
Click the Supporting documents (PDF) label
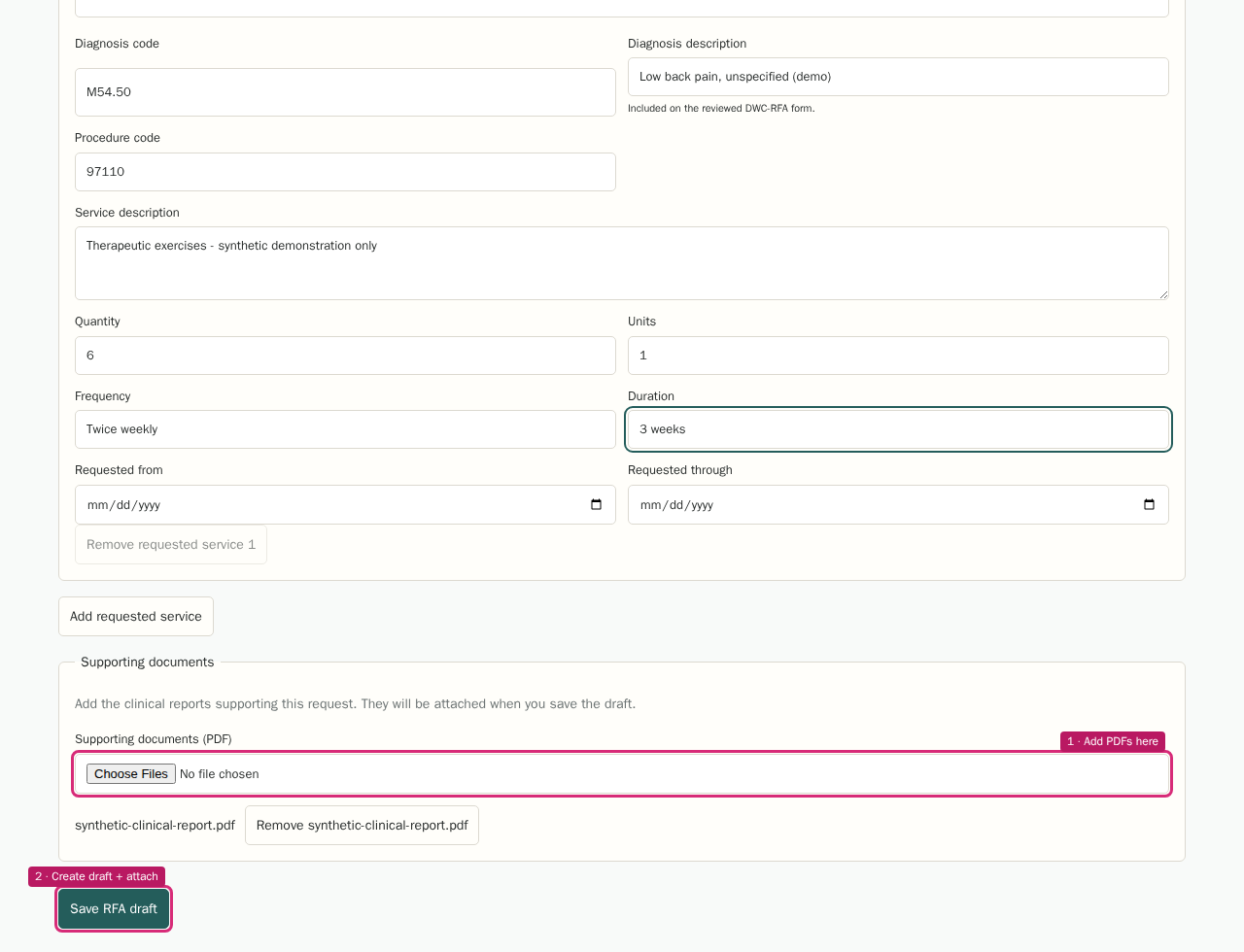tap(154, 739)
